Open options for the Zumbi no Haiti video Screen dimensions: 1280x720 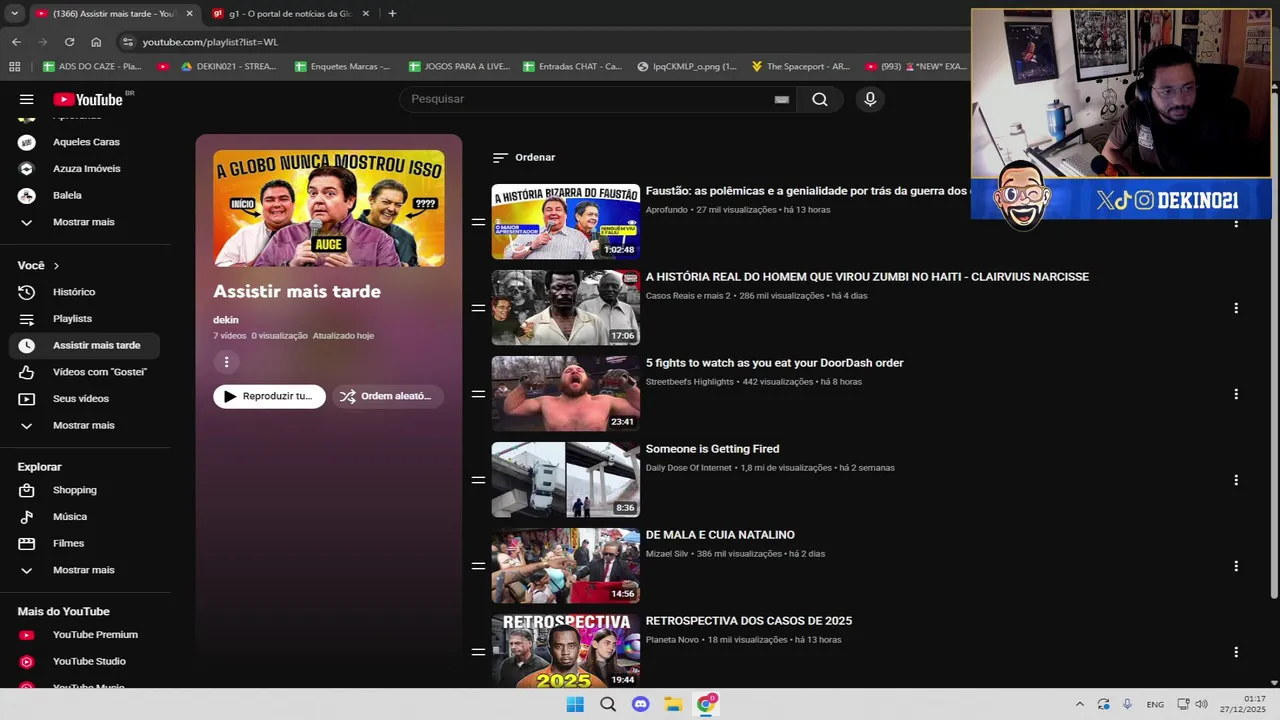tap(1236, 308)
